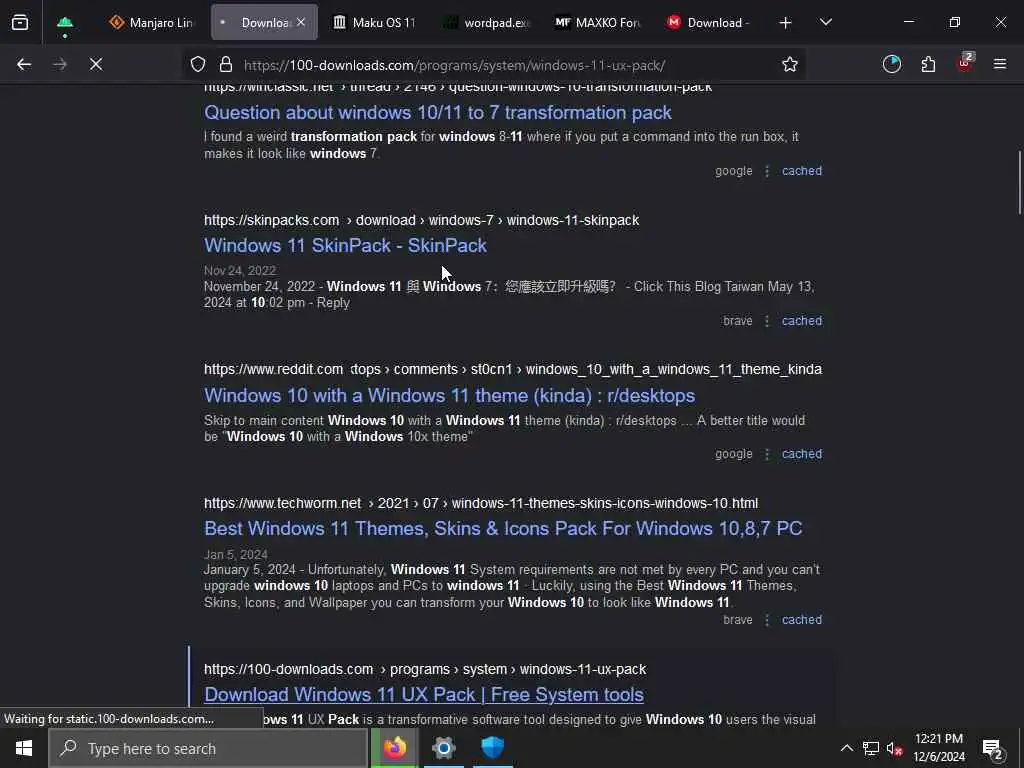Open the Extensions puzzle piece menu

pos(928,64)
